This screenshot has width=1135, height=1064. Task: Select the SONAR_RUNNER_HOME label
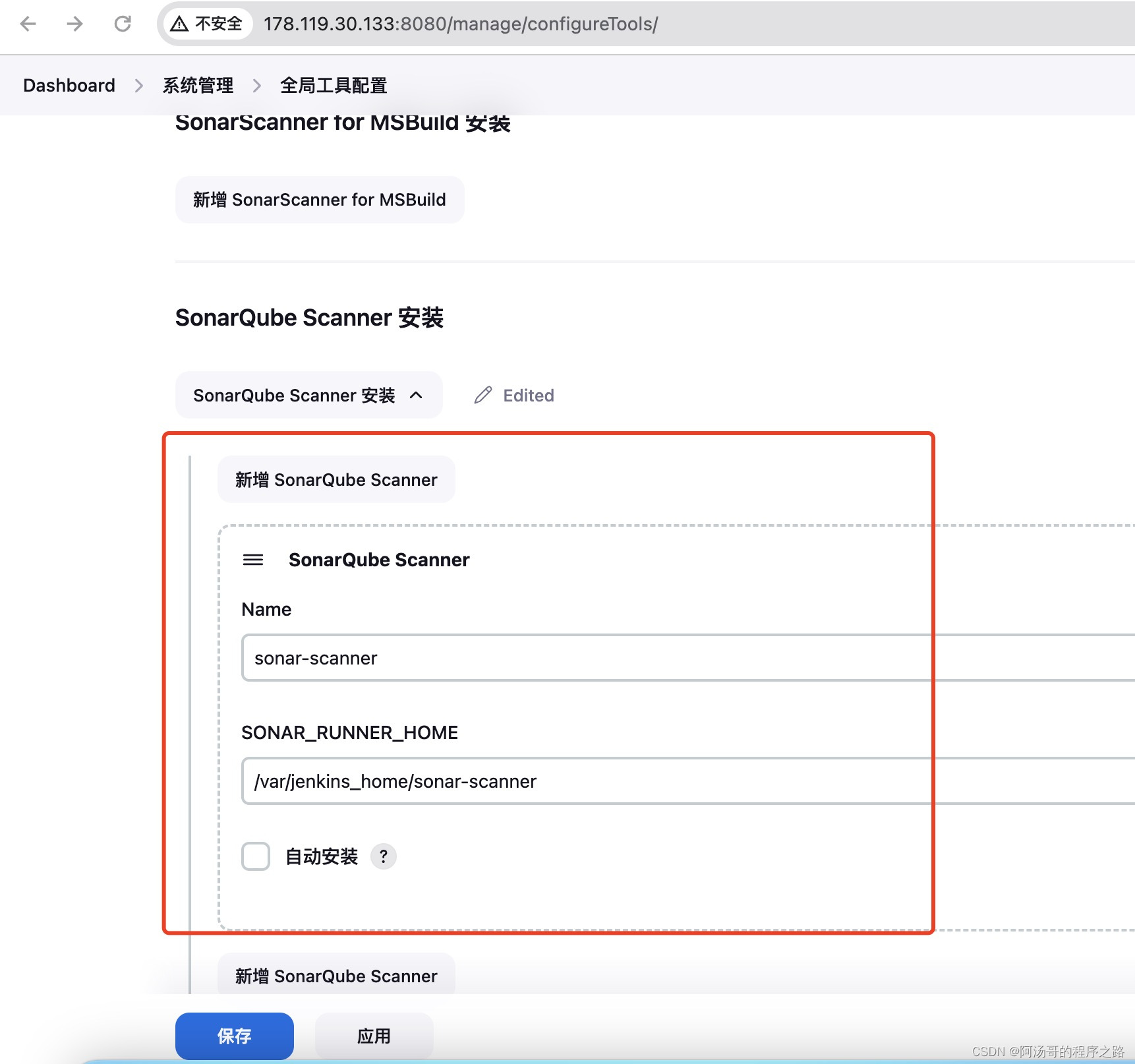point(349,732)
